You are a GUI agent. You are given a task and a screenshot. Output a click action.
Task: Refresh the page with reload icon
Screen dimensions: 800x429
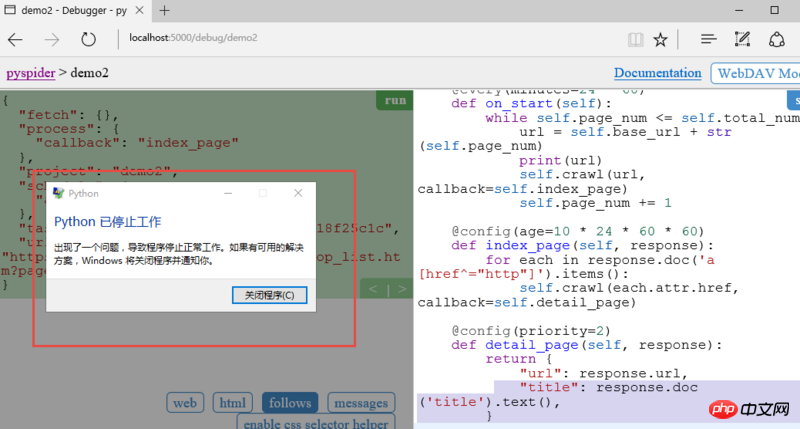click(89, 40)
